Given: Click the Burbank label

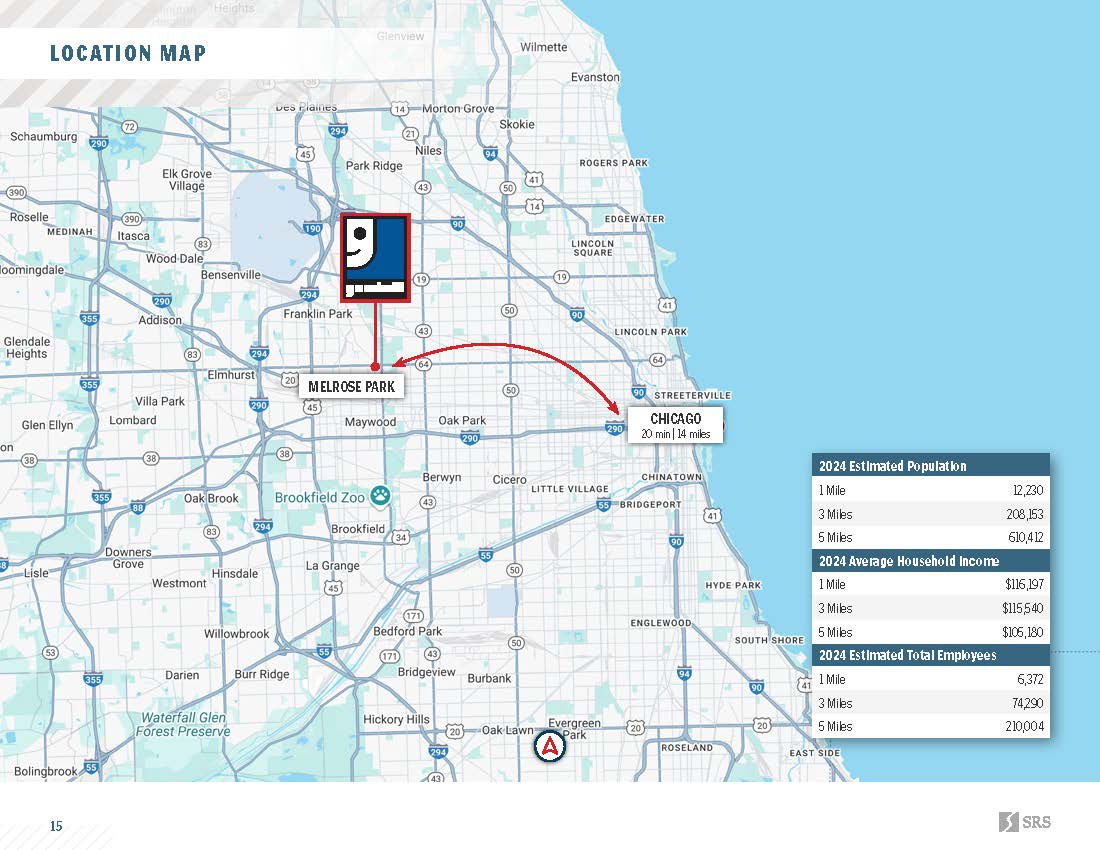Looking at the screenshot, I should (489, 678).
